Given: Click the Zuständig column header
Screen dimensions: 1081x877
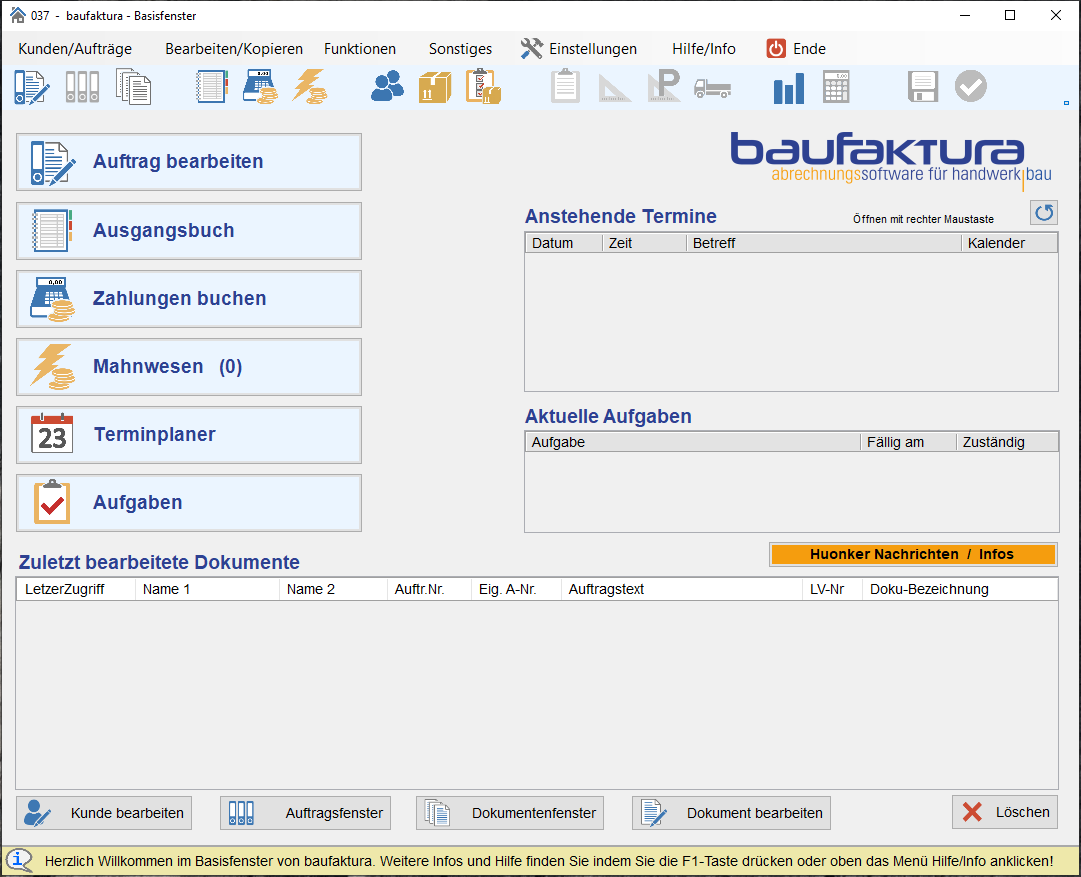Looking at the screenshot, I should tap(1007, 443).
